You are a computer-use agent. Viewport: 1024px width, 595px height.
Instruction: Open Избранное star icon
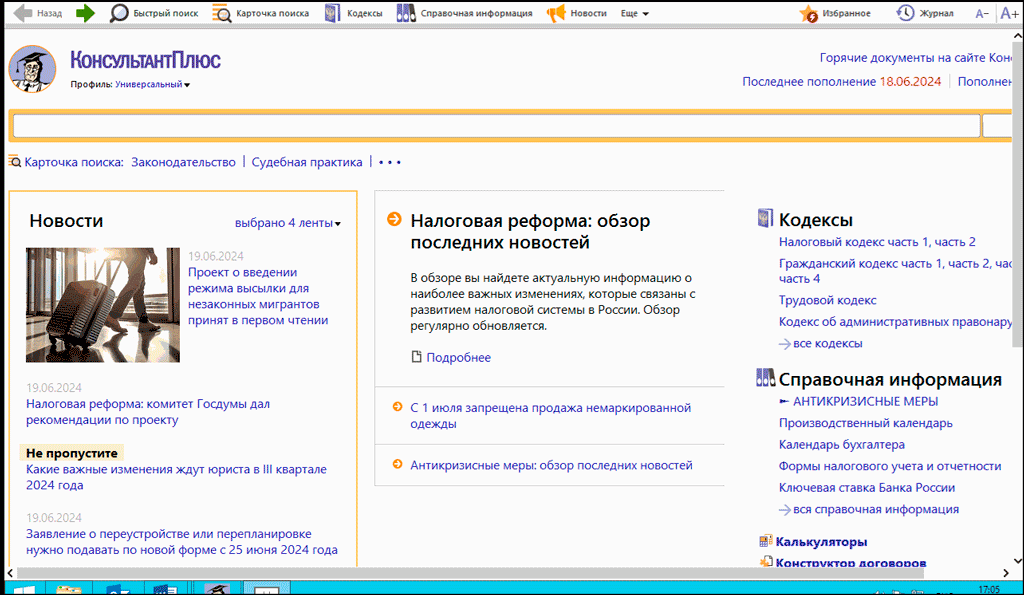tap(808, 13)
